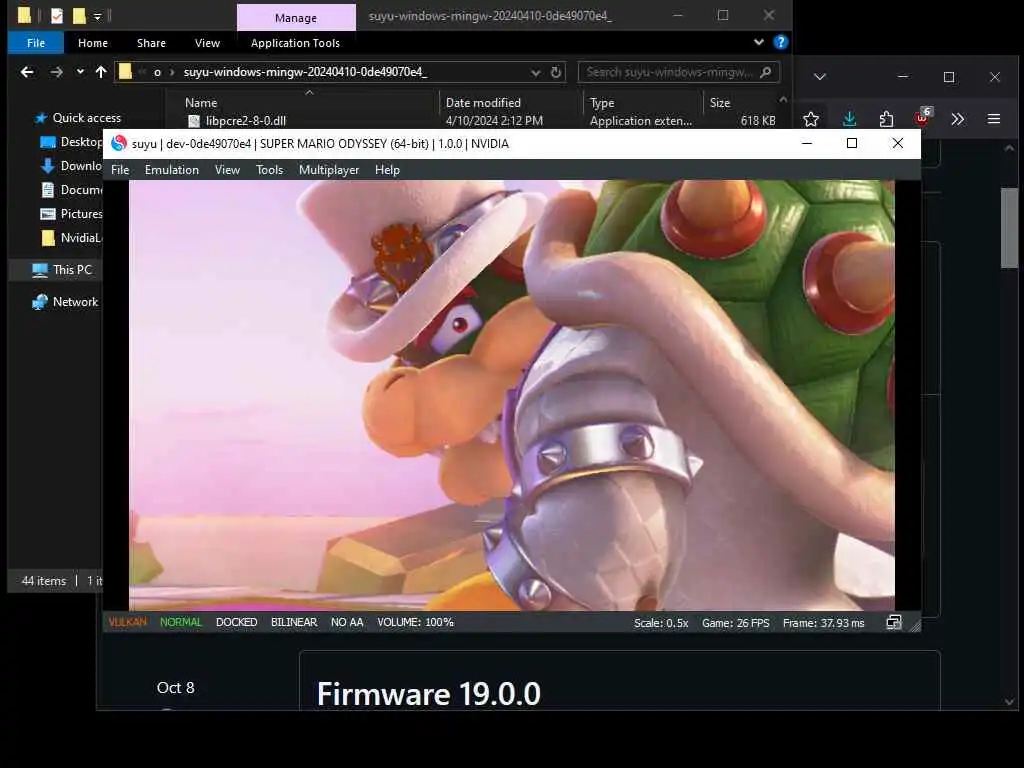Image resolution: width=1024 pixels, height=768 pixels.
Task: Sort files by Size column
Action: (x=720, y=103)
